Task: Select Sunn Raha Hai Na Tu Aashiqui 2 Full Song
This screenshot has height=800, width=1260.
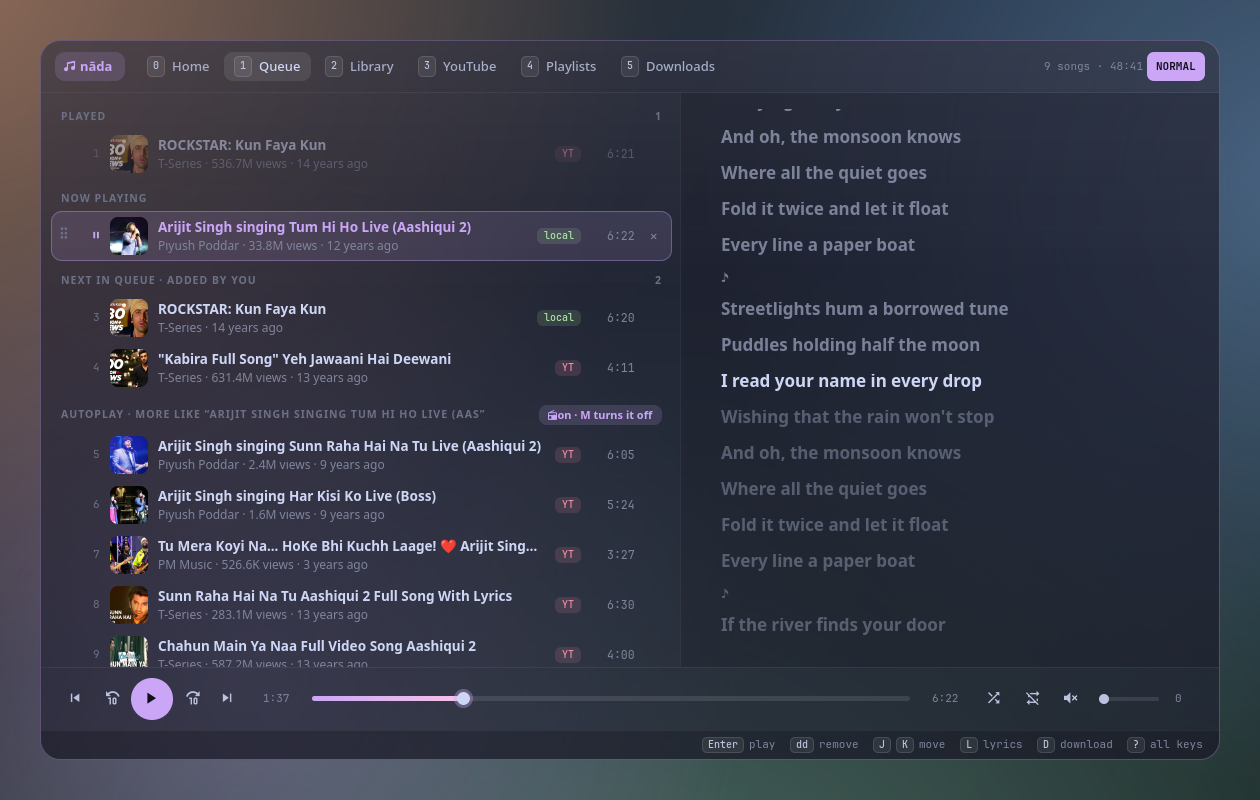Action: tap(361, 605)
